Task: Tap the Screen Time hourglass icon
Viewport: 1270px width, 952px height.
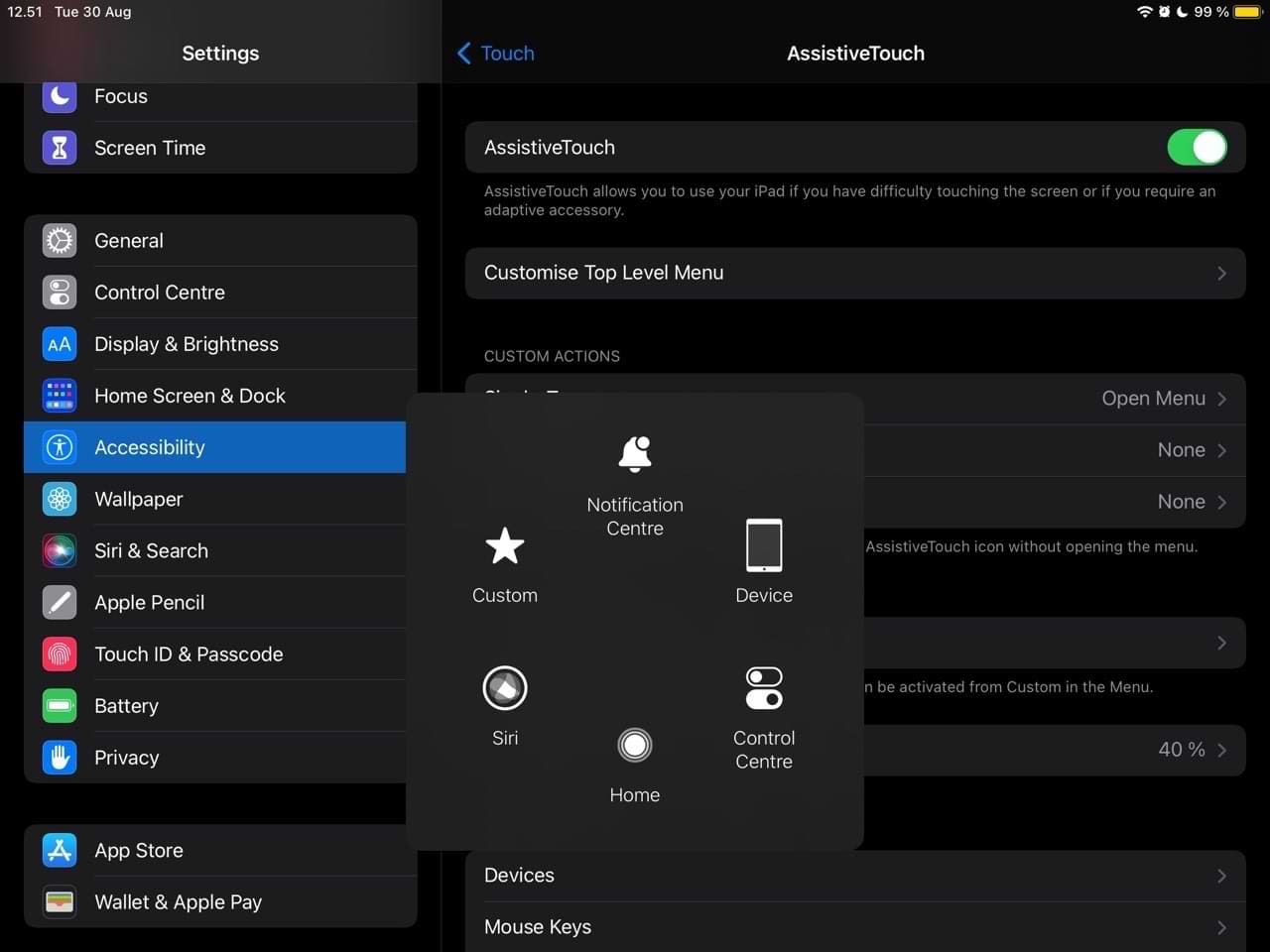Action: 60,148
